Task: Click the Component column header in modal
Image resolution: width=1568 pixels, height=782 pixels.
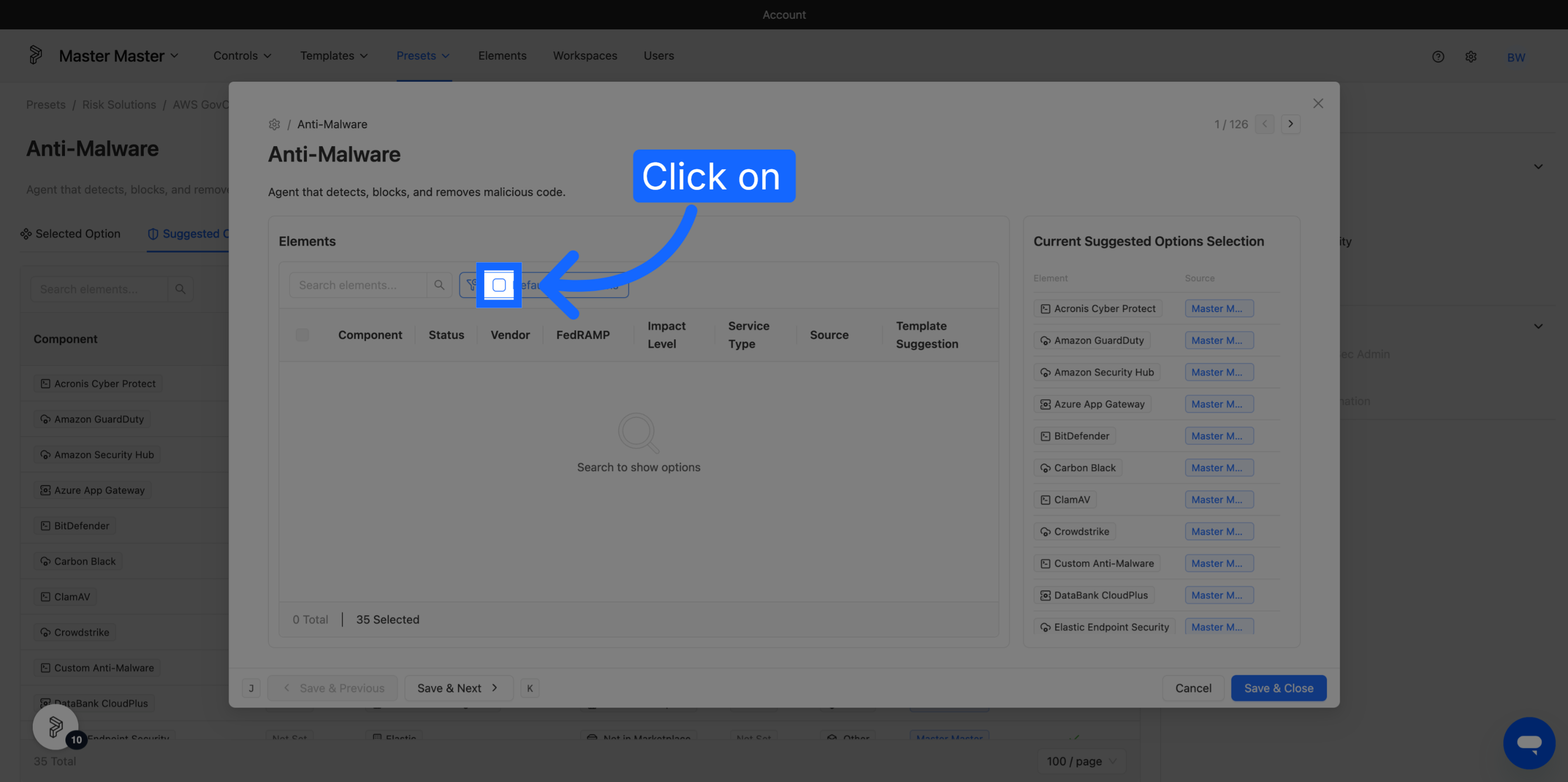Action: (370, 335)
